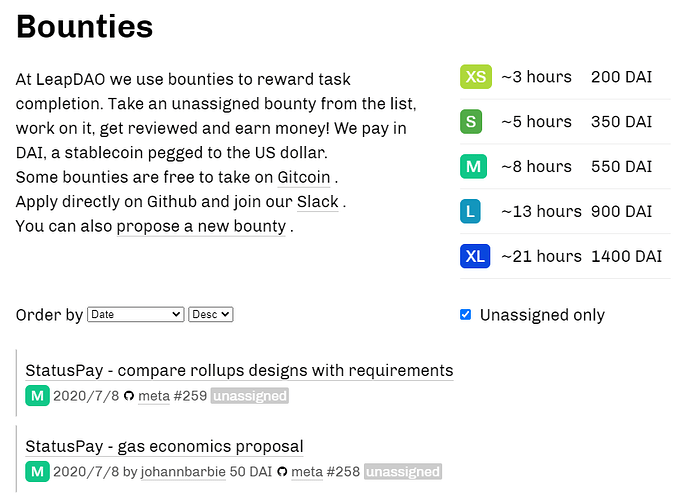The image size is (686, 500).
Task: Uncheck the Unassigned only checkbox
Action: tap(466, 315)
